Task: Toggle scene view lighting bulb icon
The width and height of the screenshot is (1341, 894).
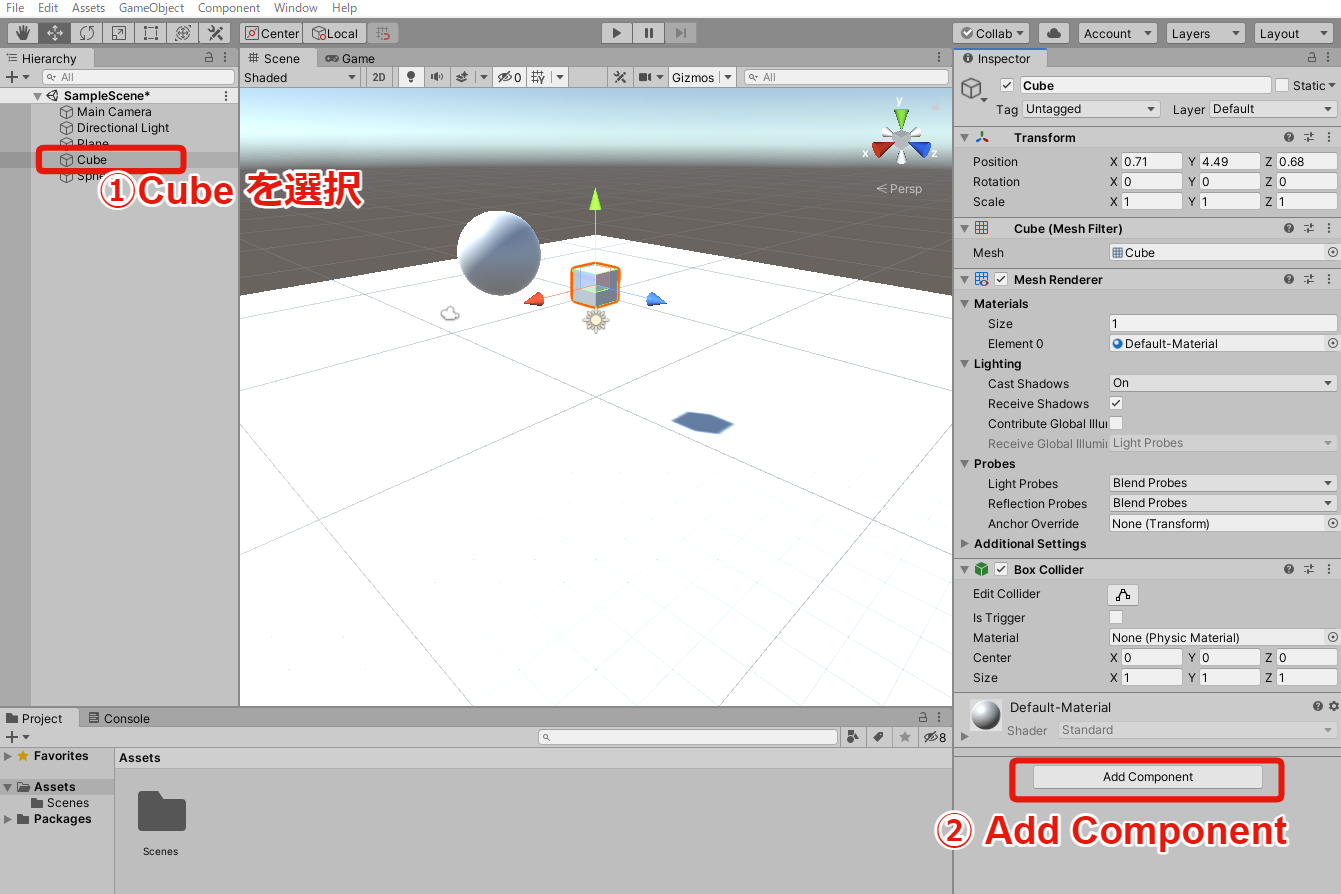Action: coord(410,76)
